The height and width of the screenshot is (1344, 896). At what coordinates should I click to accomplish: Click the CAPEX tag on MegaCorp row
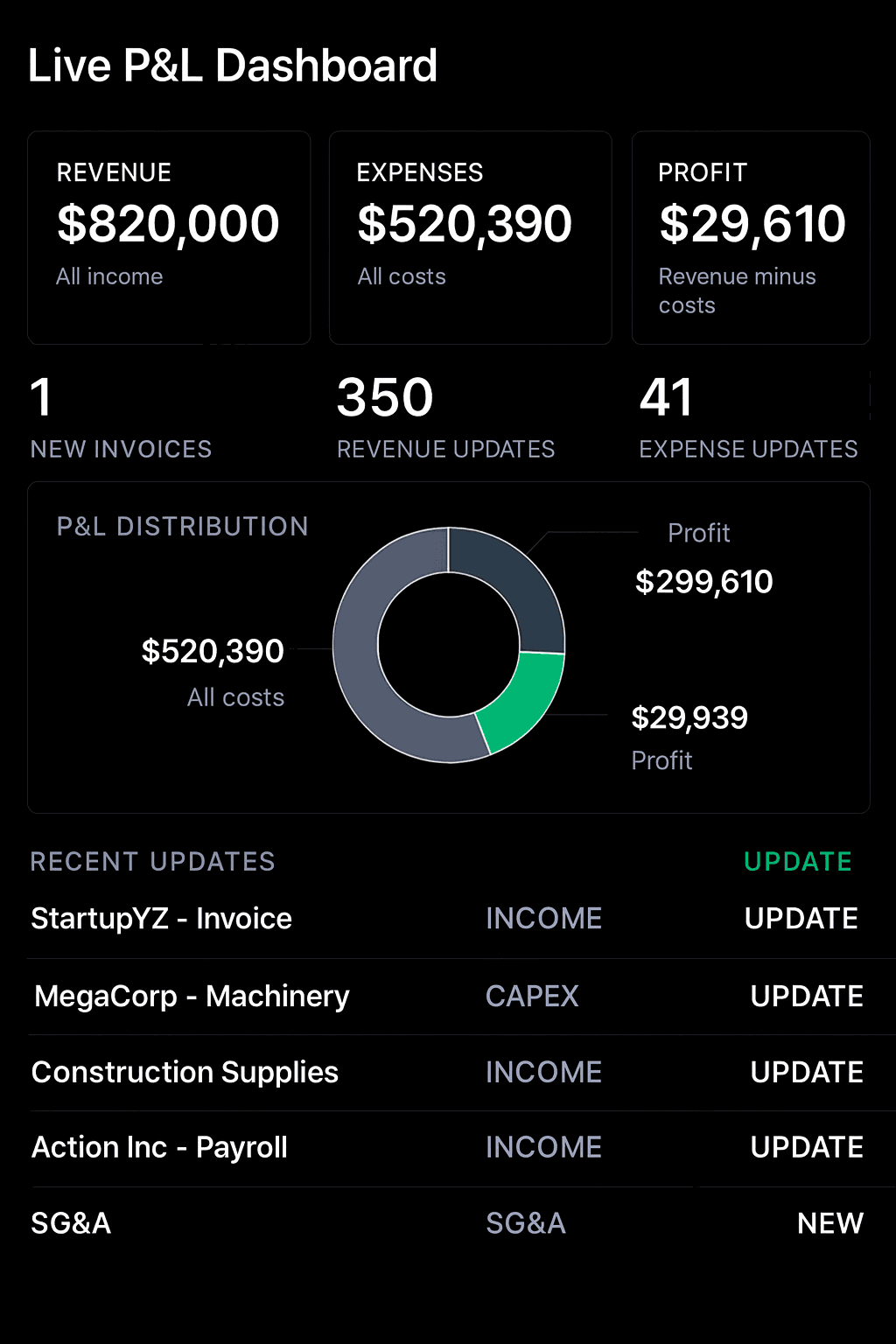pyautogui.click(x=532, y=997)
